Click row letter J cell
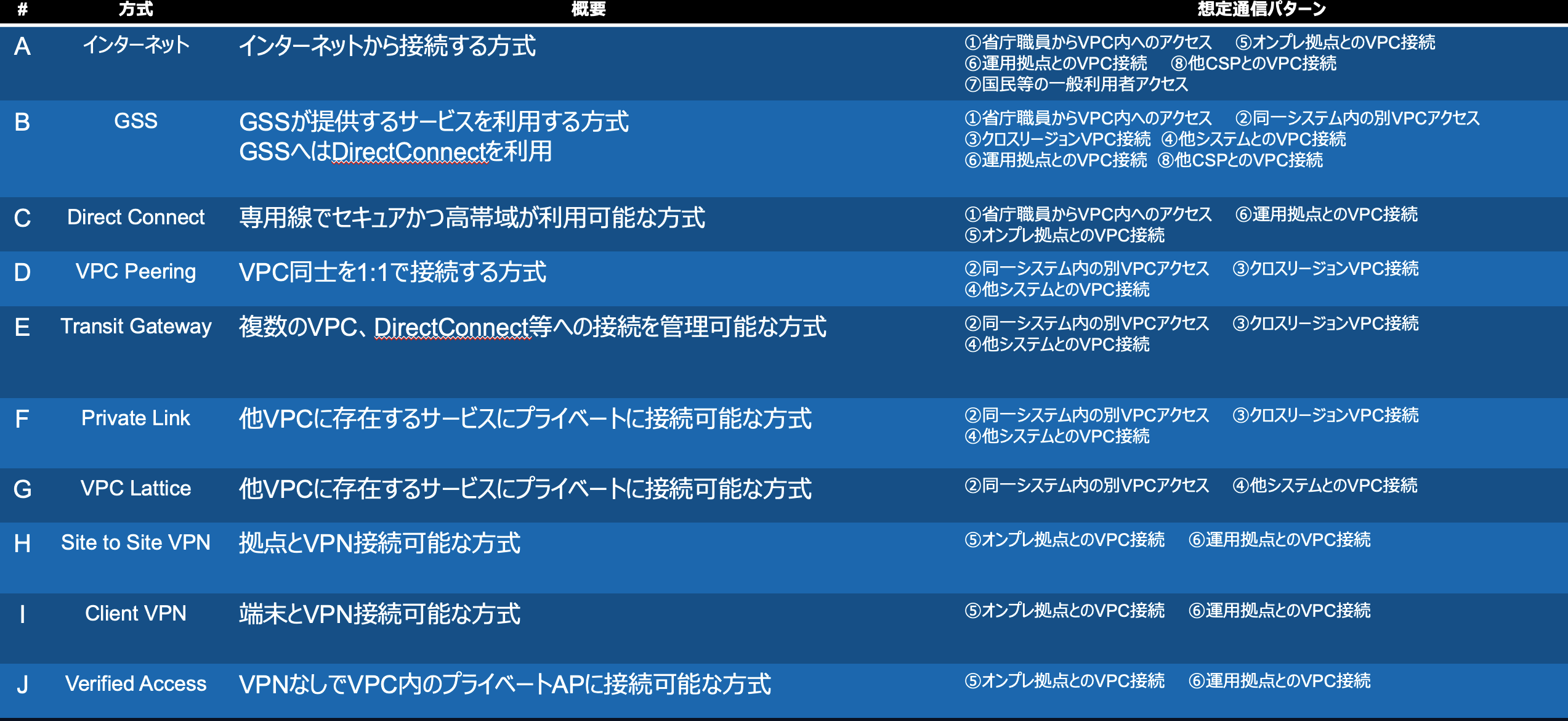 pyautogui.click(x=22, y=685)
